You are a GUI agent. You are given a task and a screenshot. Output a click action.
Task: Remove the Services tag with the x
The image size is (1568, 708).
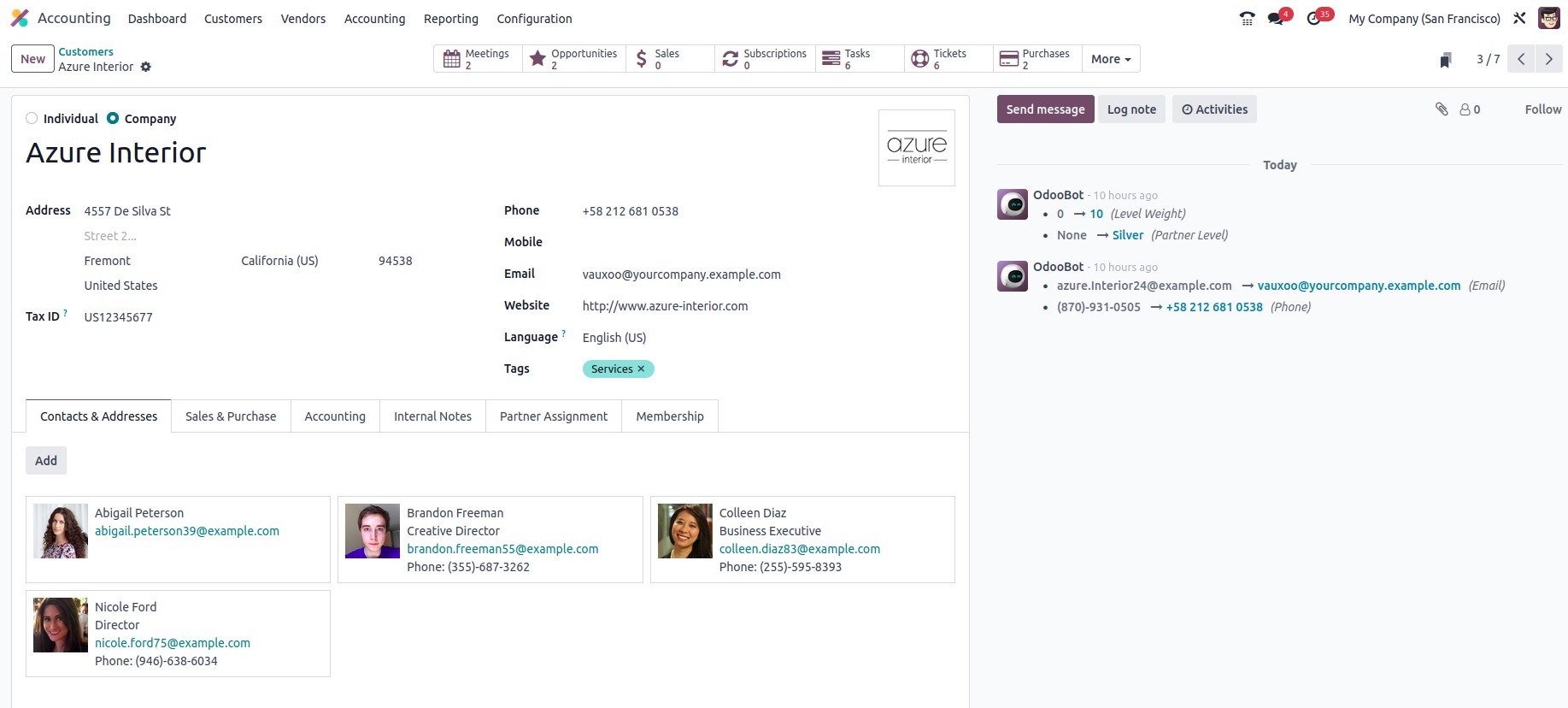pos(641,369)
